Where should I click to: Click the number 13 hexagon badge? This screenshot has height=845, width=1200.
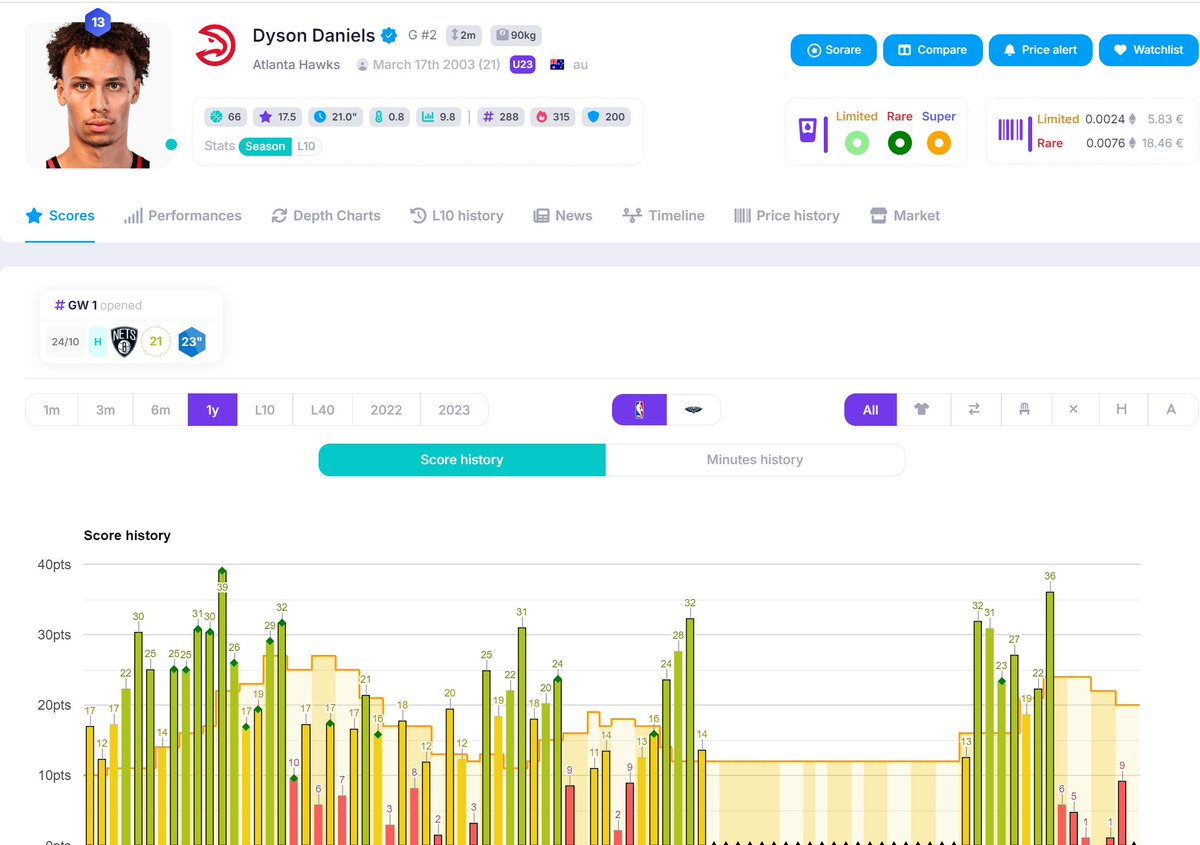tap(97, 21)
